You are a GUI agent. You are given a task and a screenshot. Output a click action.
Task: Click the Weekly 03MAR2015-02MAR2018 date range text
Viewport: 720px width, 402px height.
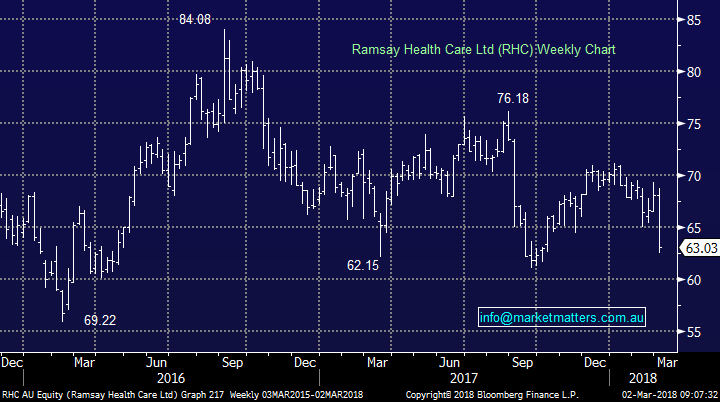click(296, 395)
